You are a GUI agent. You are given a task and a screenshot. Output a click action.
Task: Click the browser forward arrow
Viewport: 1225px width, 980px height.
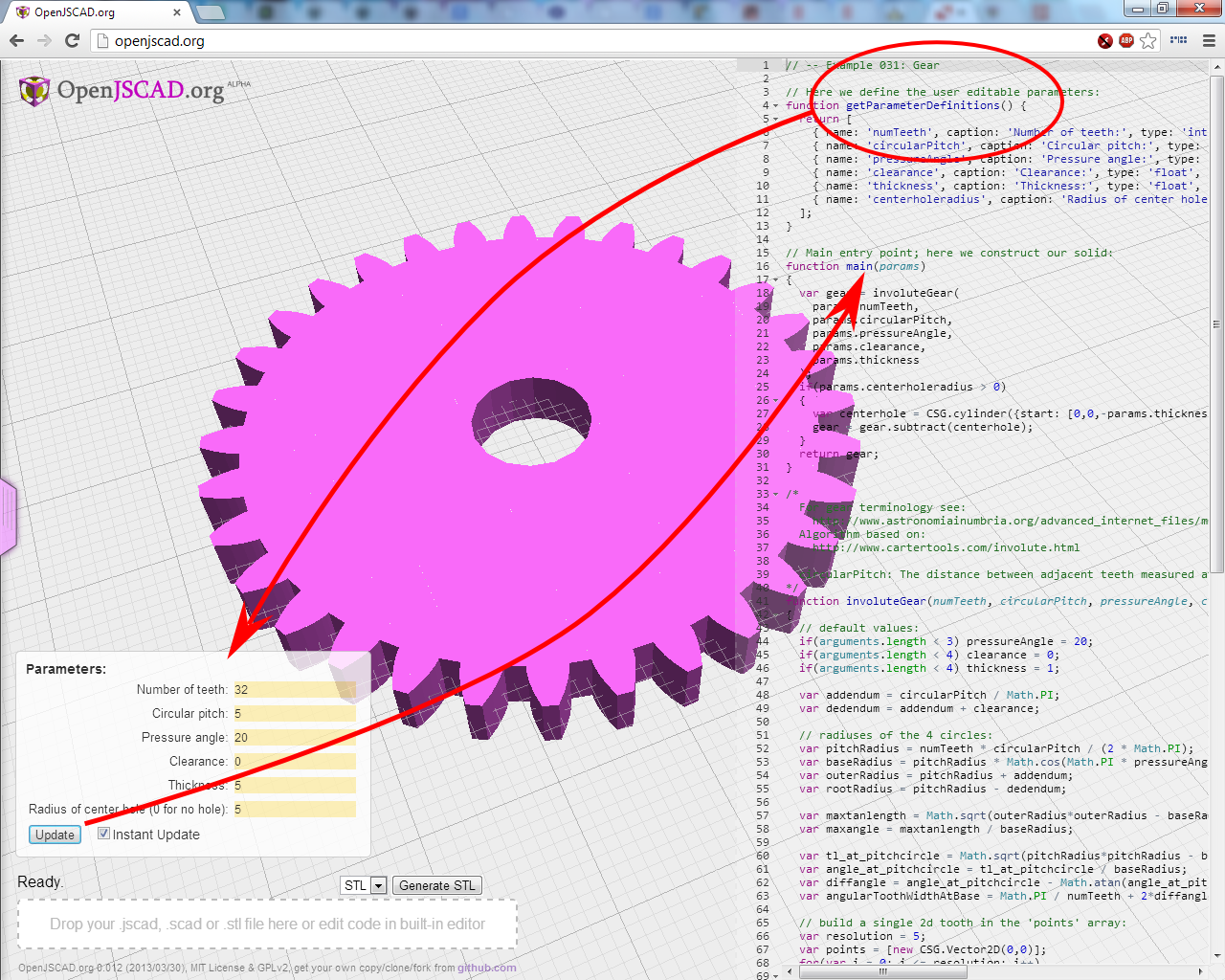coord(44,40)
